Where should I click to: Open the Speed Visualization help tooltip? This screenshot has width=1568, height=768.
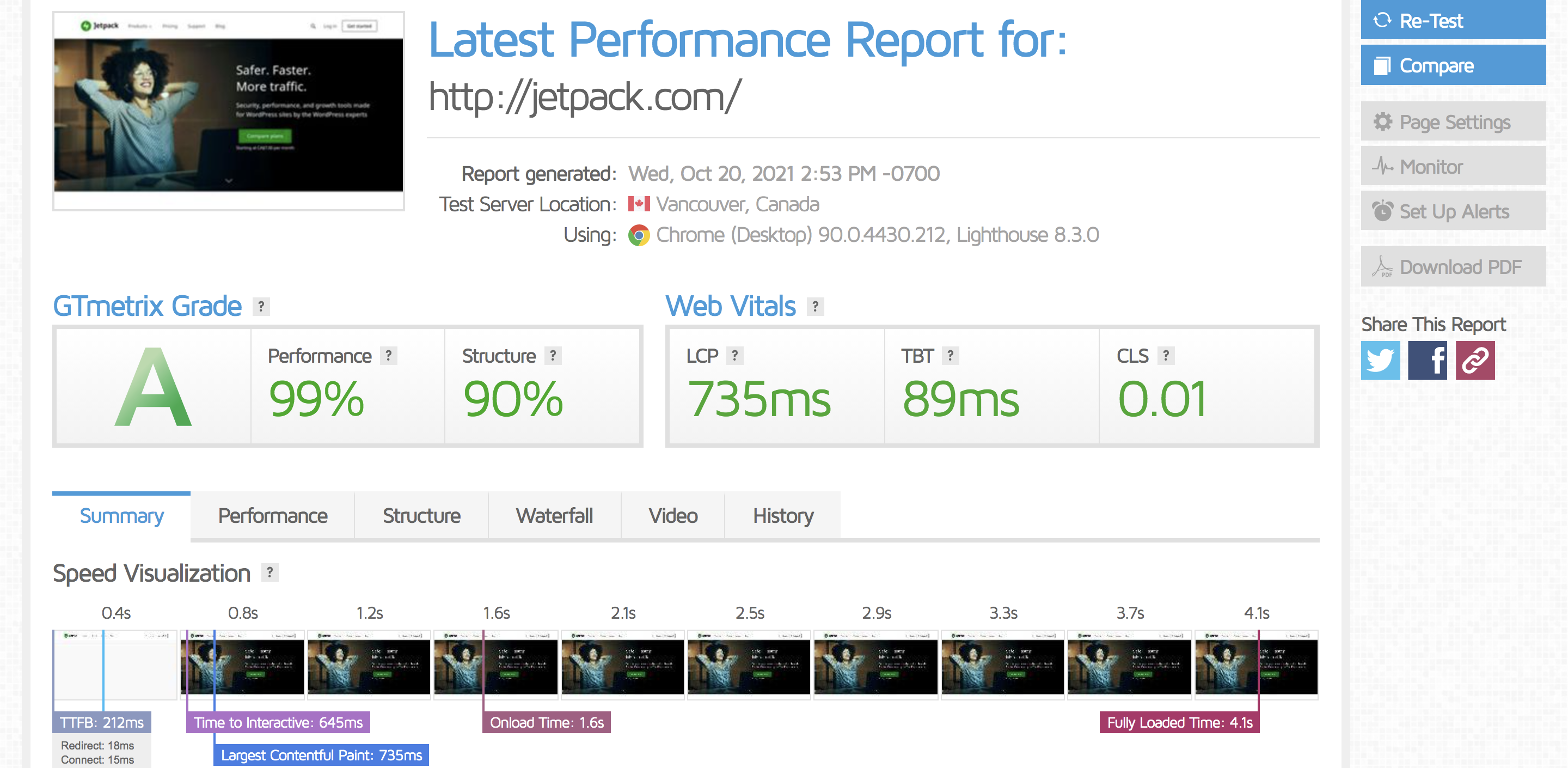268,572
